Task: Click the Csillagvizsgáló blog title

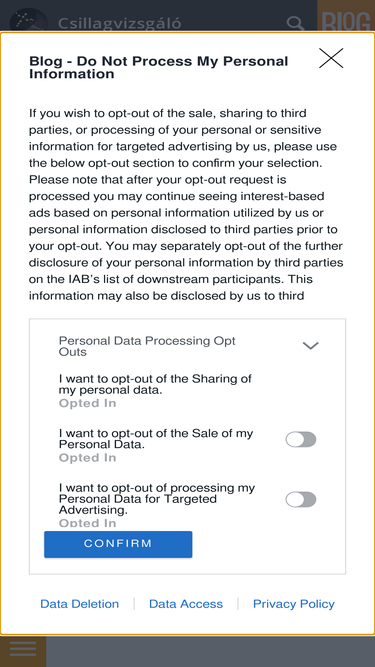Action: pos(119,23)
